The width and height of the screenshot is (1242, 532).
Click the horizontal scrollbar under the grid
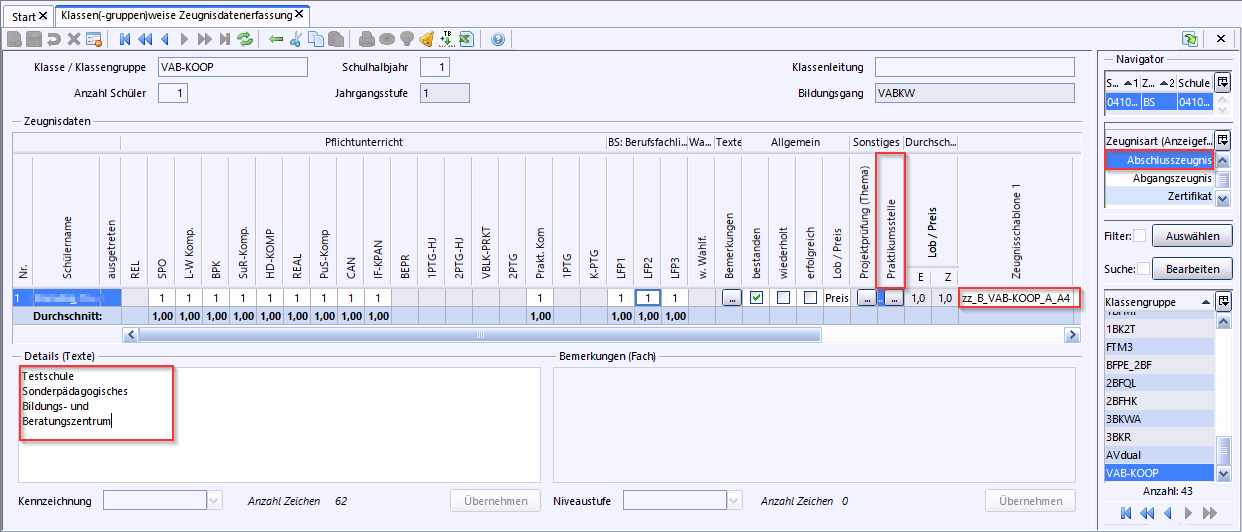(x=600, y=334)
